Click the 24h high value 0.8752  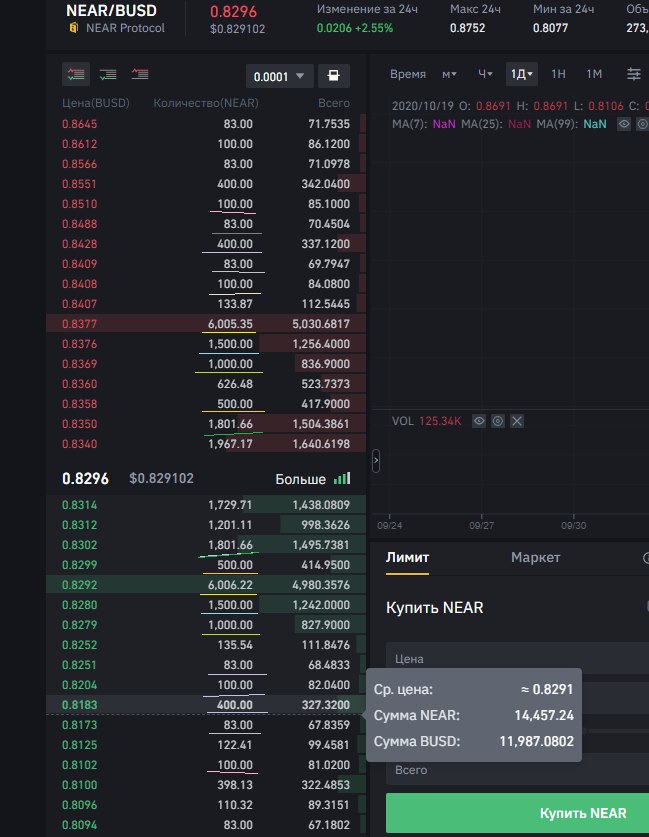(x=467, y=28)
